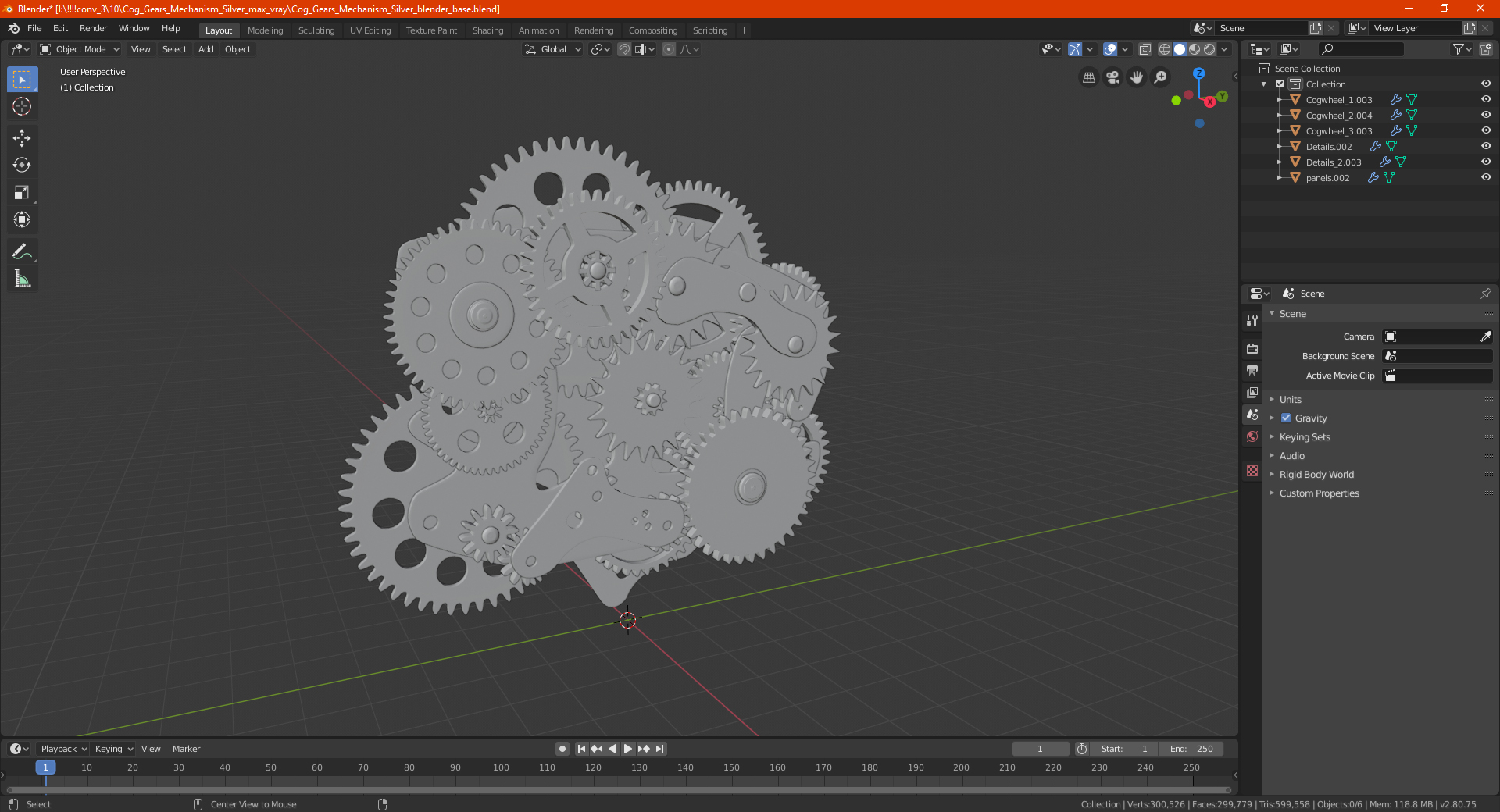Image resolution: width=1500 pixels, height=812 pixels.
Task: Select the Measure tool
Action: point(22,279)
